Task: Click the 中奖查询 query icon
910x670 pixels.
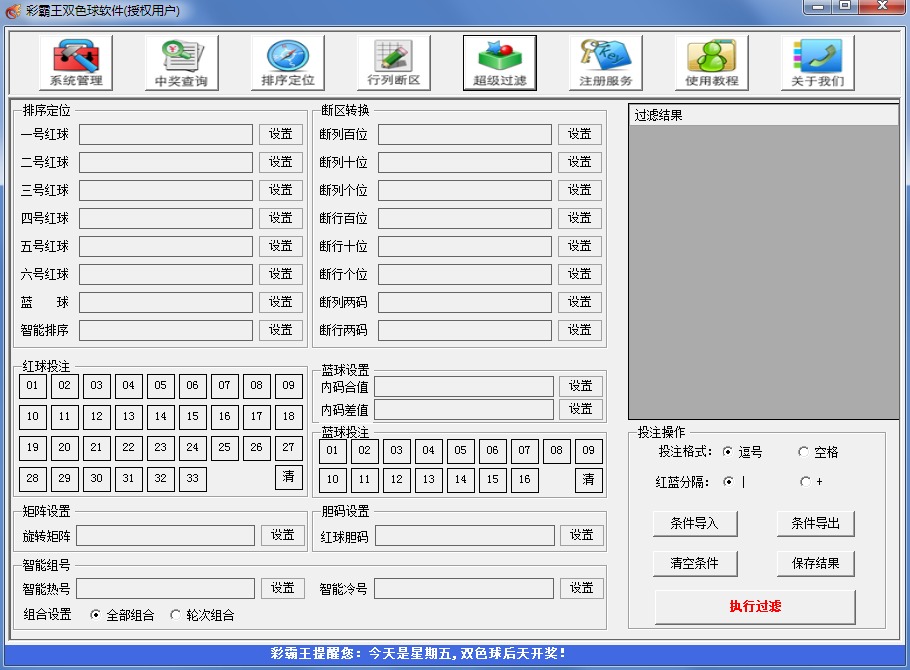Action: pyautogui.click(x=180, y=62)
